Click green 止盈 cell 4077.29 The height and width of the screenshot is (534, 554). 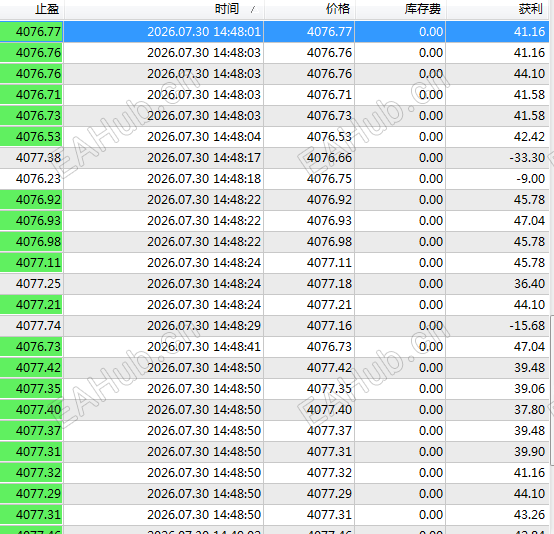[x=31, y=493]
